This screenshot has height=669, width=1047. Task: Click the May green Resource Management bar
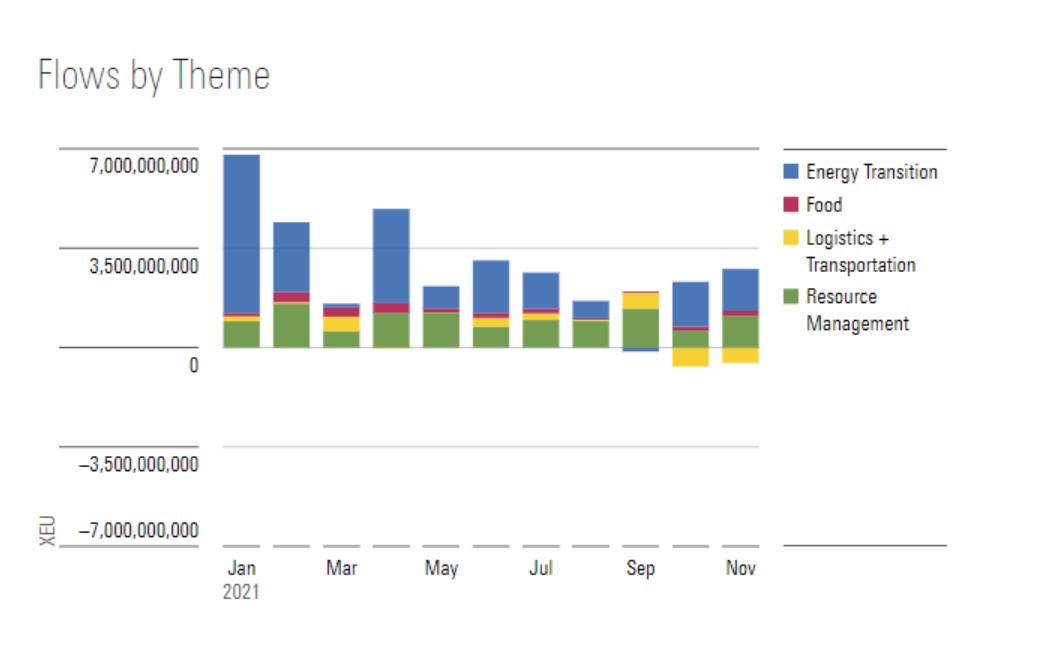coord(441,330)
